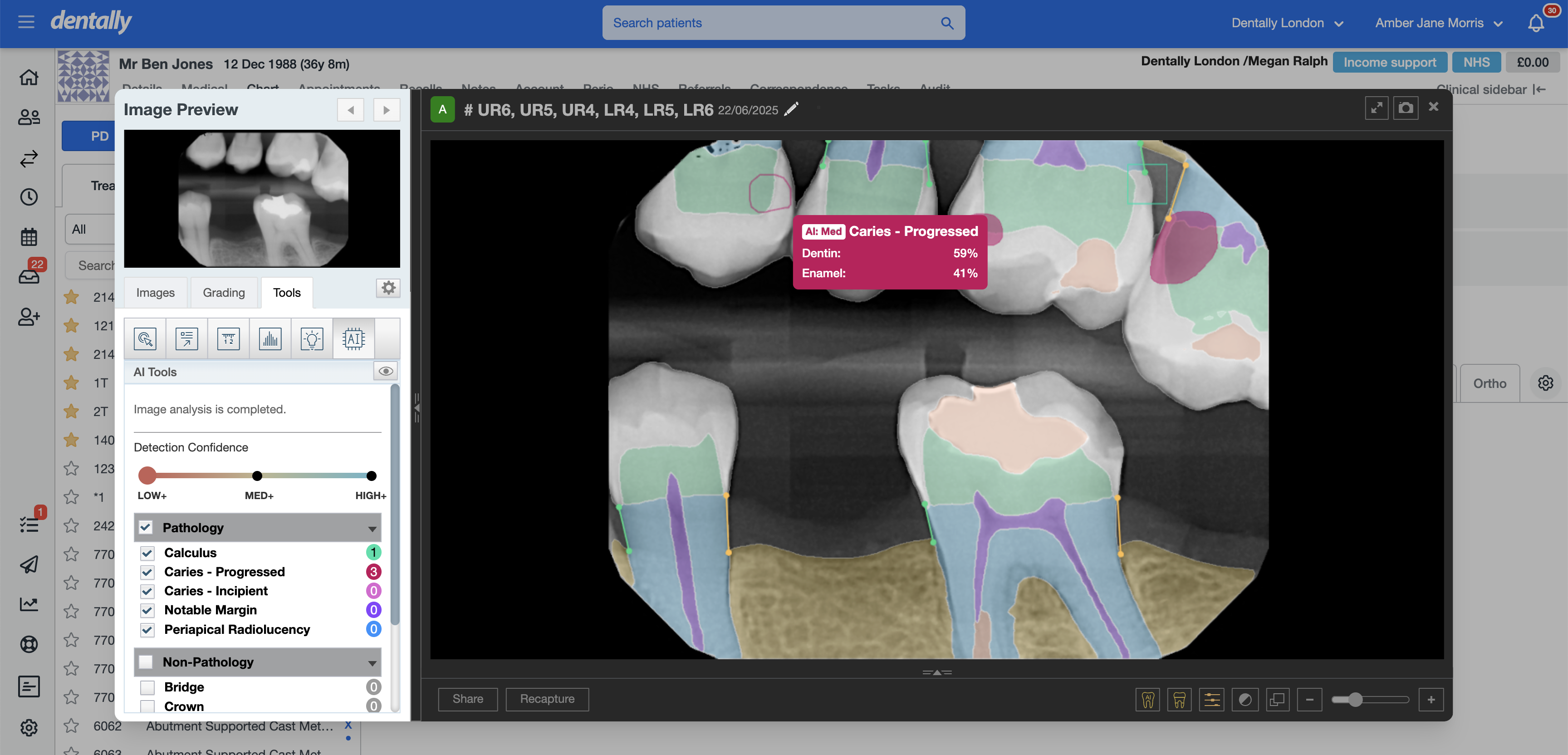Open the inbox icon with 22 badge
The height and width of the screenshot is (755, 1568).
click(29, 276)
